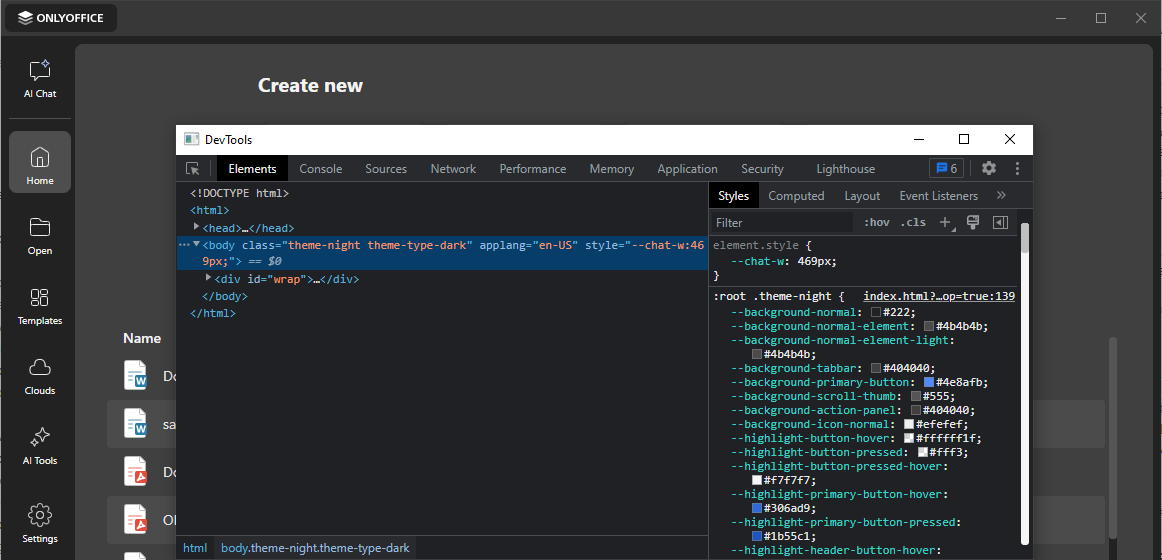Select the closing </body> tag line
The height and width of the screenshot is (560, 1162).
(x=225, y=296)
